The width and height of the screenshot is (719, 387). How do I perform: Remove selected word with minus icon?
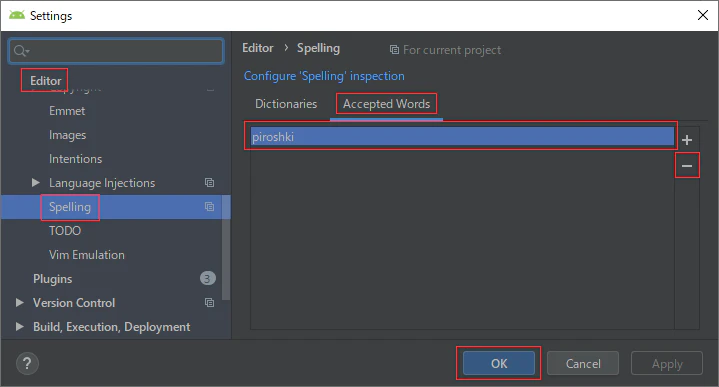(686, 166)
